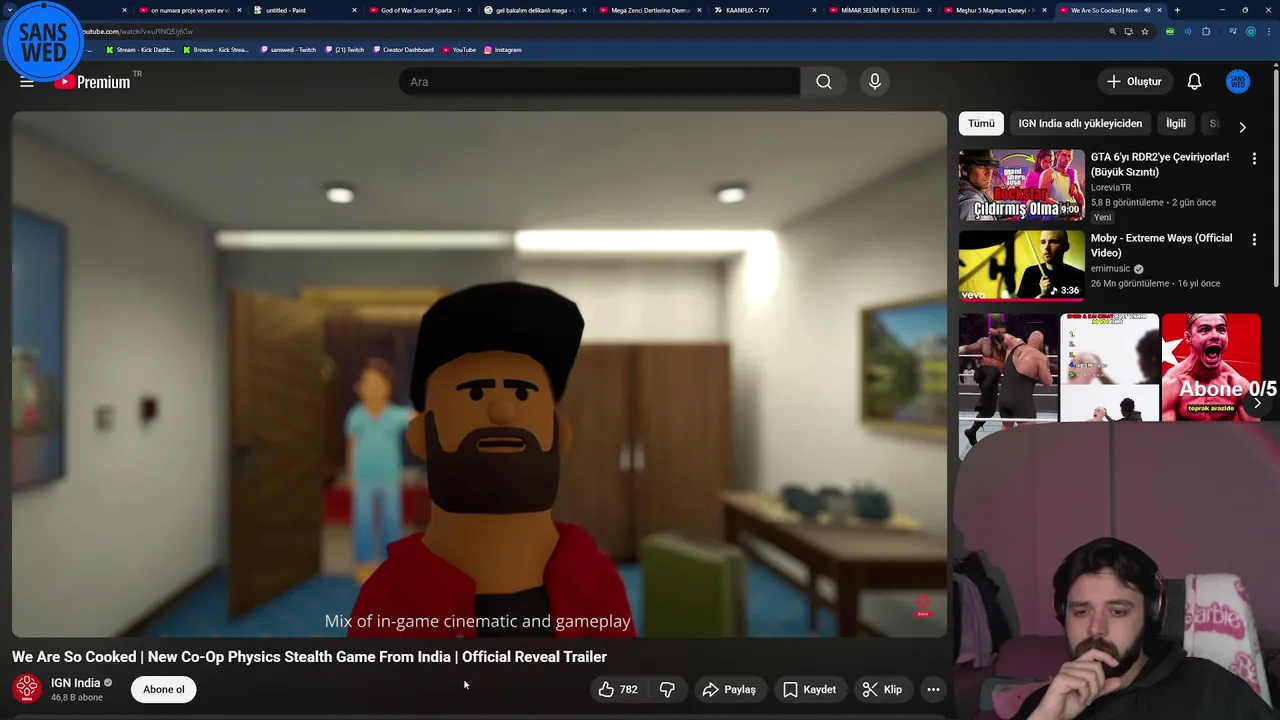This screenshot has height=720, width=1280.
Task: Open options menu for Moby Extreme Ways
Action: 1254,240
